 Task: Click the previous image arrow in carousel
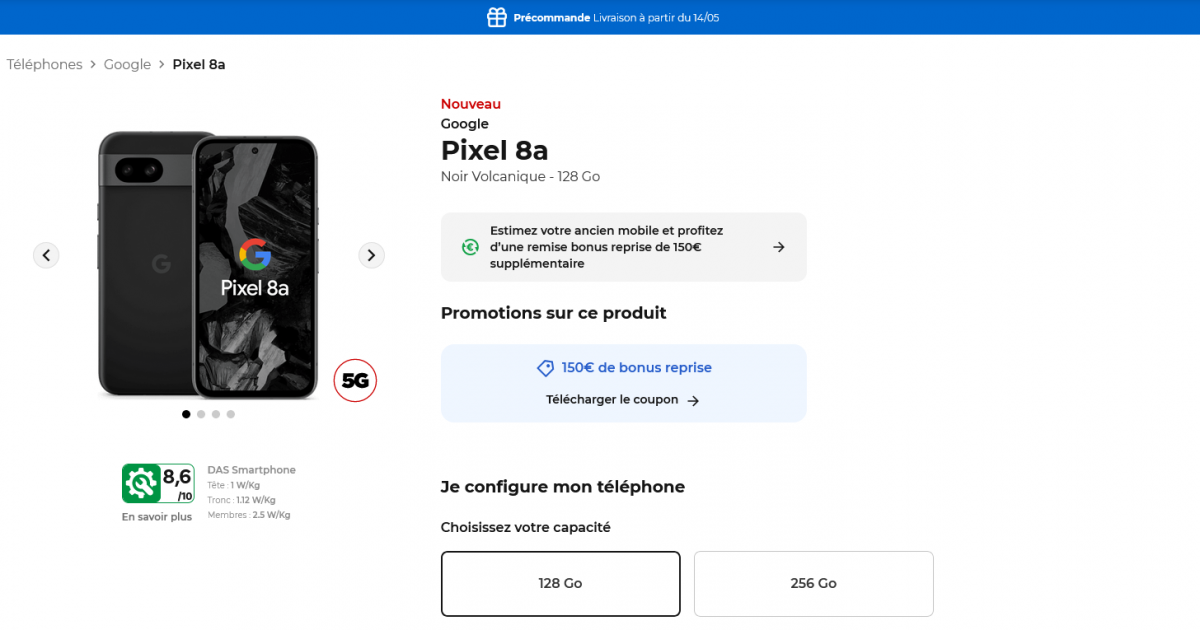point(46,255)
